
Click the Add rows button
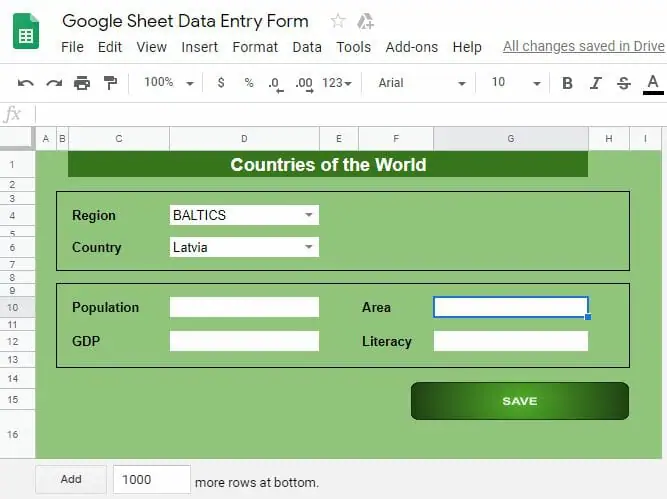click(71, 479)
